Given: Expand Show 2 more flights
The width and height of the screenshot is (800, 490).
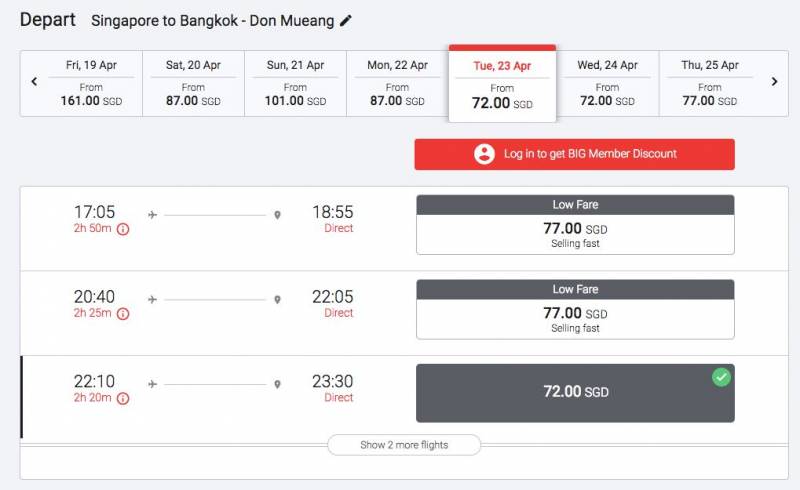Looking at the screenshot, I should point(404,445).
